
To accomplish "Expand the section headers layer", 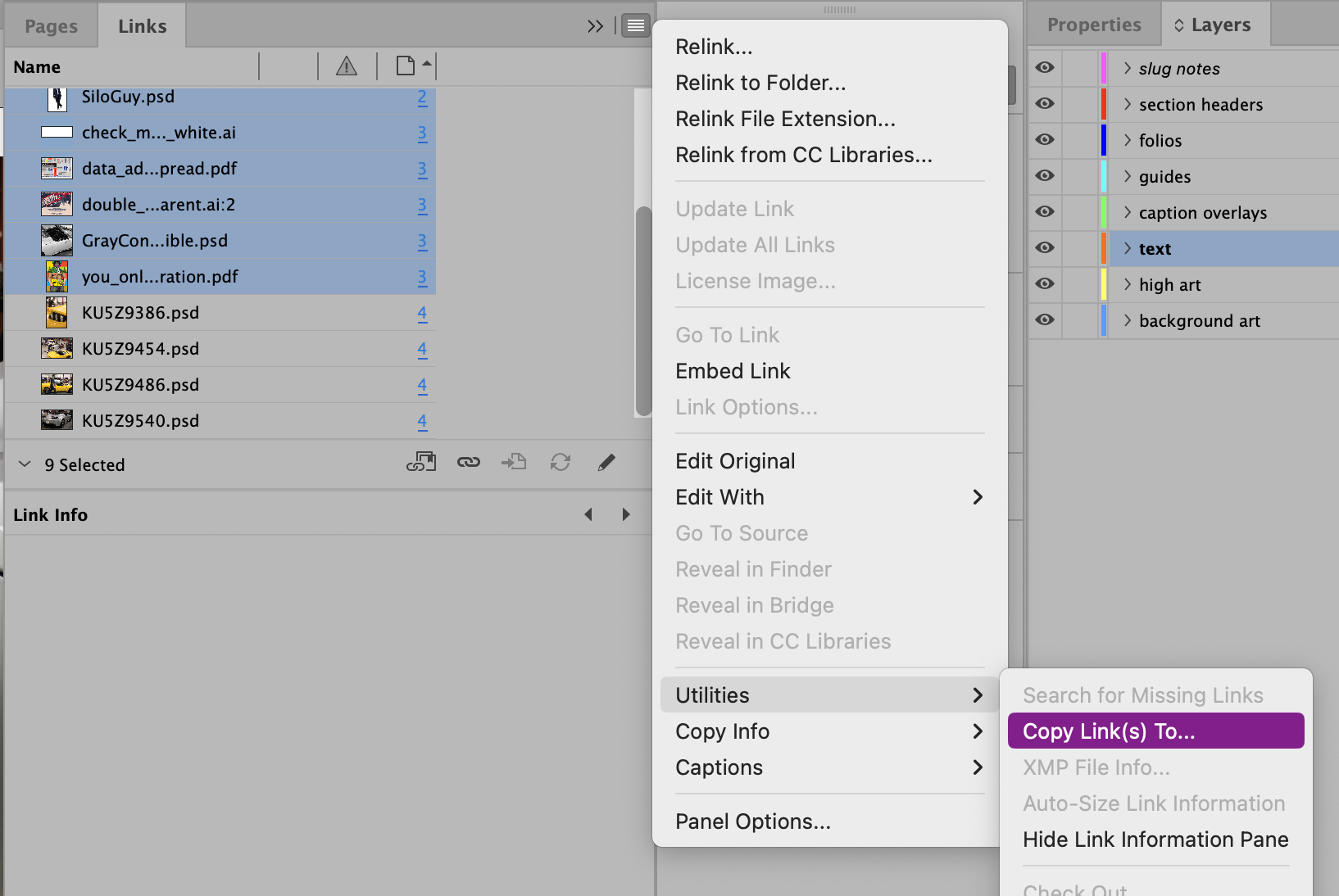I will click(1128, 104).
